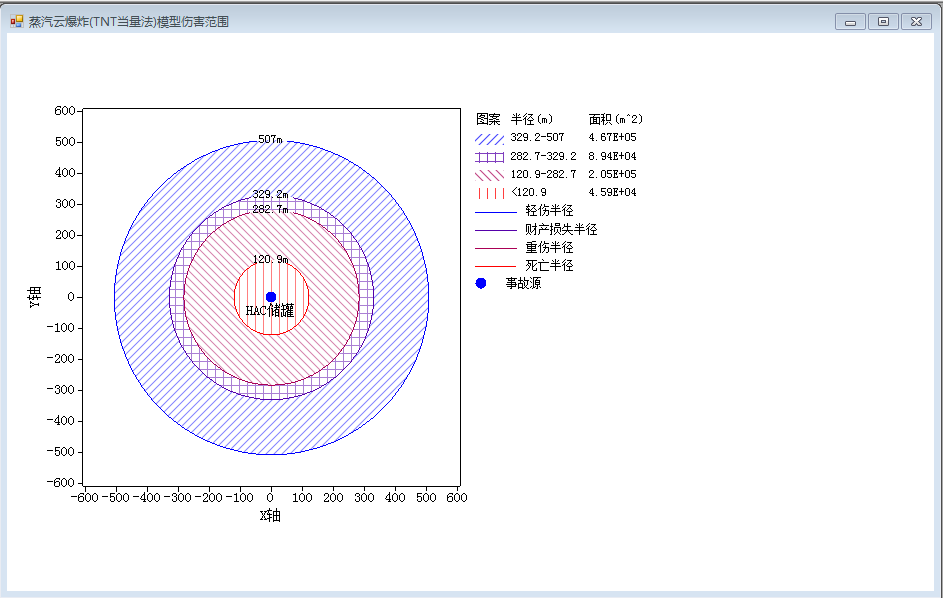The width and height of the screenshot is (943, 598).
Task: Click the crimson 重伤半径 legend line
Action: (x=496, y=248)
